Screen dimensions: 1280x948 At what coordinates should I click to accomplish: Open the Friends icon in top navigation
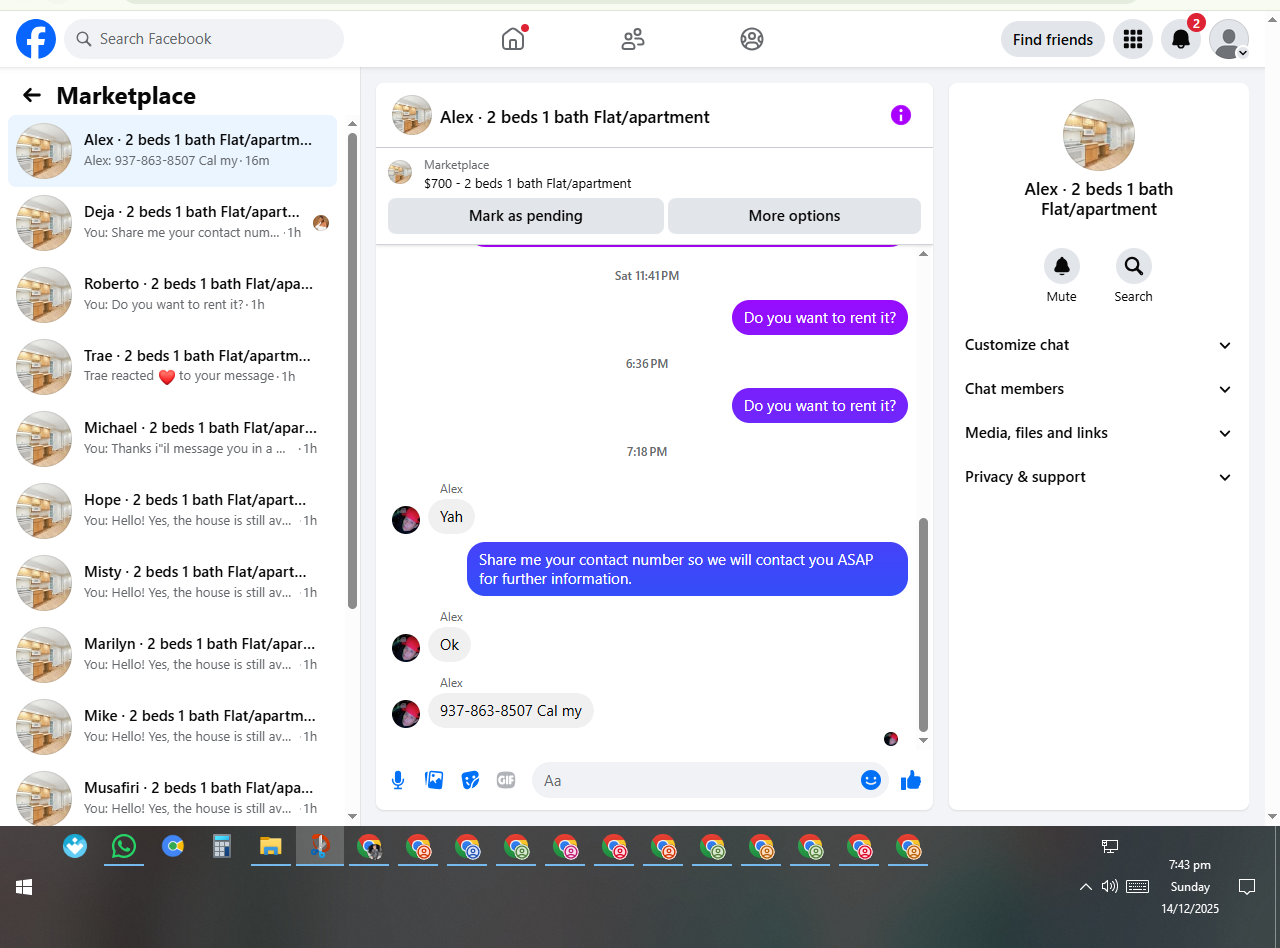pos(632,39)
